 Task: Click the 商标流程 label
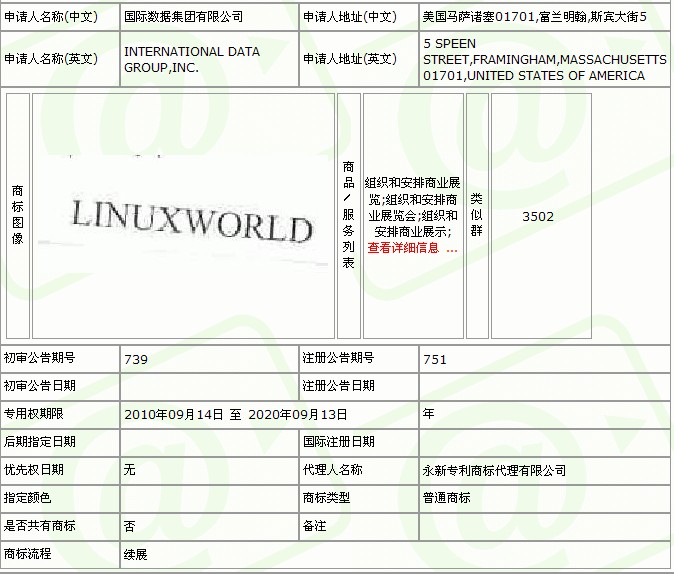[28, 554]
